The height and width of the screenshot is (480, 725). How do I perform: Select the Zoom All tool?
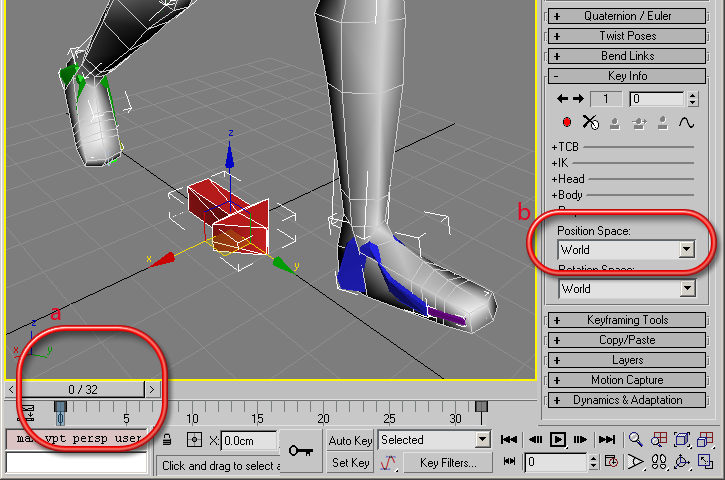click(659, 439)
